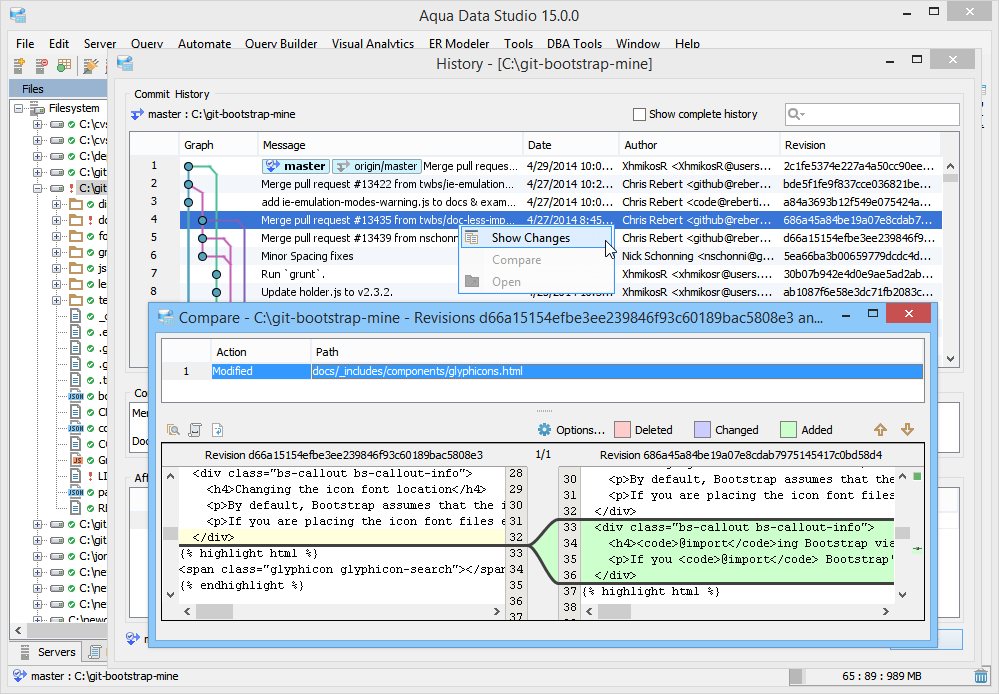999x694 pixels.
Task: Expand the 'js' folder node
Action: (x=57, y=268)
